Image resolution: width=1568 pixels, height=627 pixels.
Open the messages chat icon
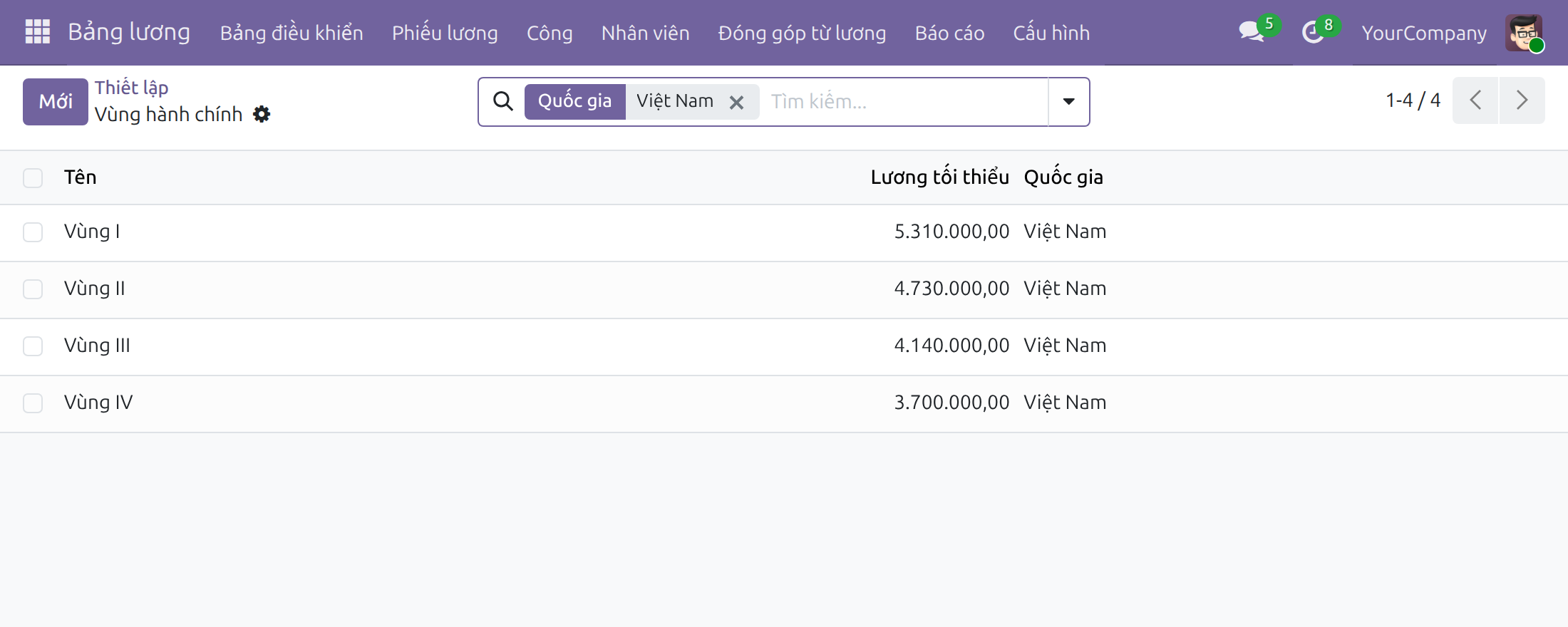(1252, 32)
